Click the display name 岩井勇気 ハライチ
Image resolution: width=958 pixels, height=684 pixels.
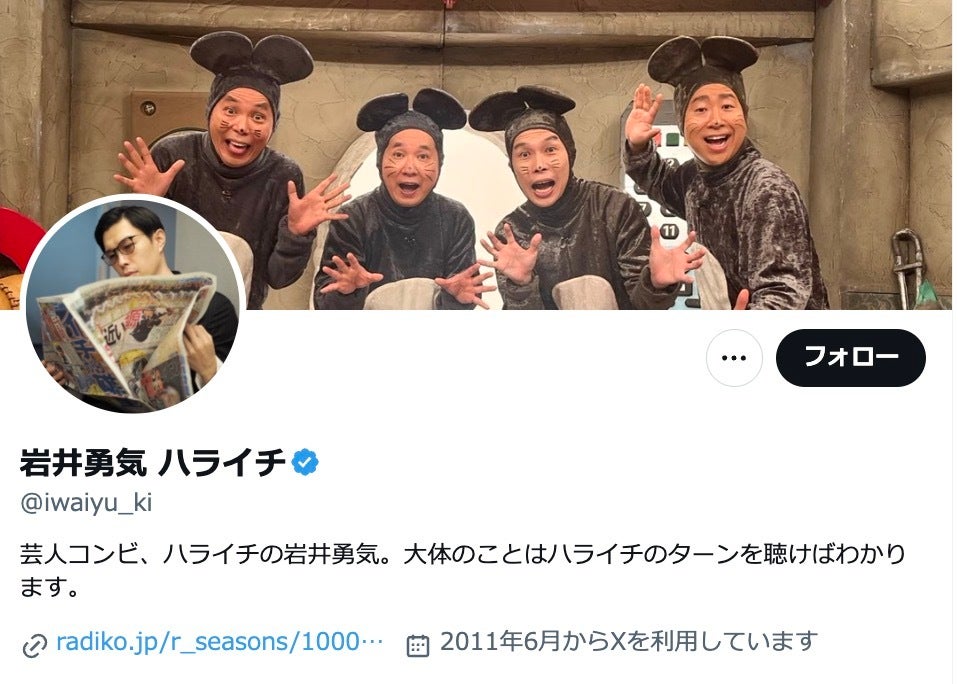(x=153, y=462)
